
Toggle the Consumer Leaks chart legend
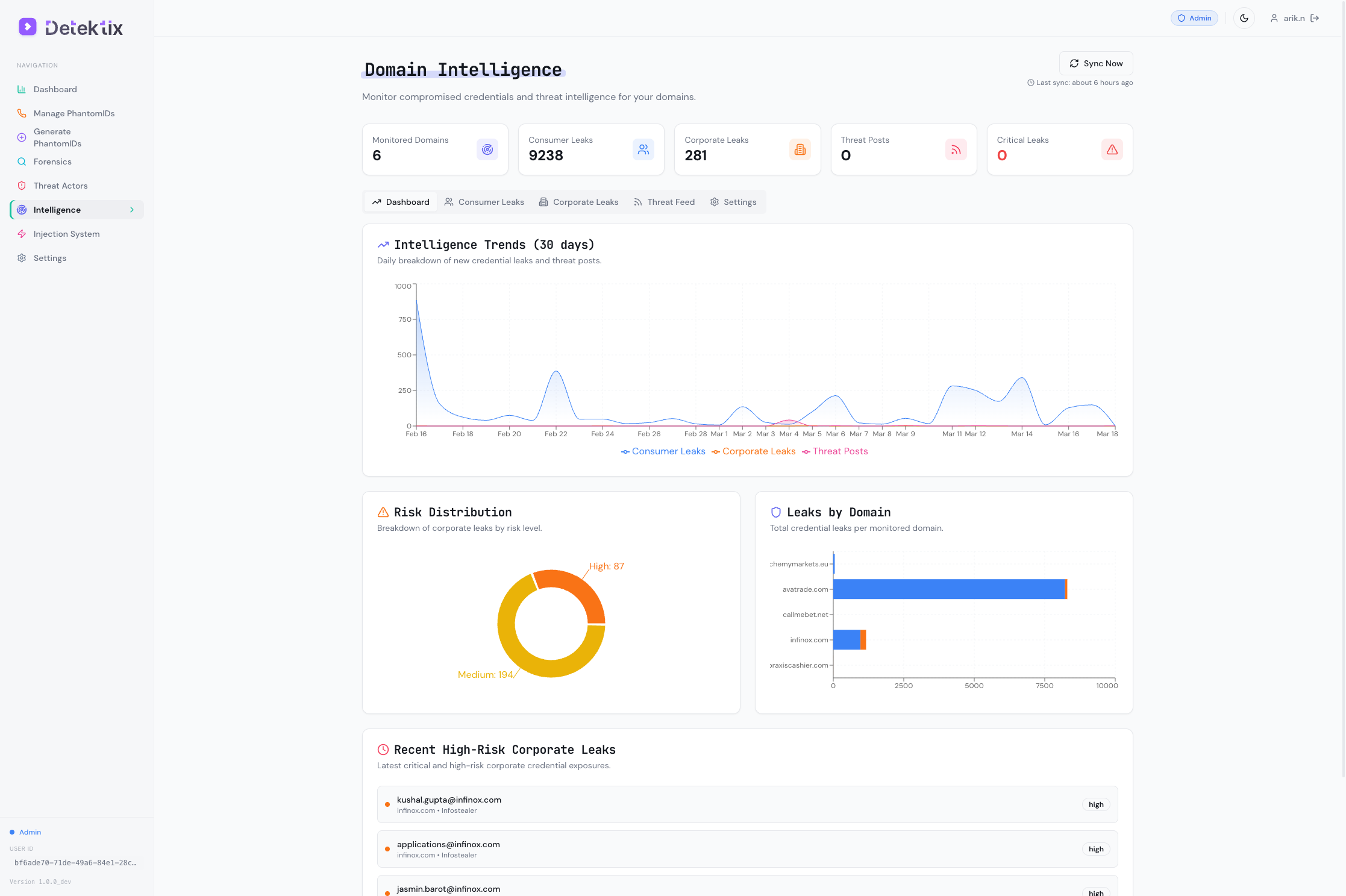(x=663, y=451)
